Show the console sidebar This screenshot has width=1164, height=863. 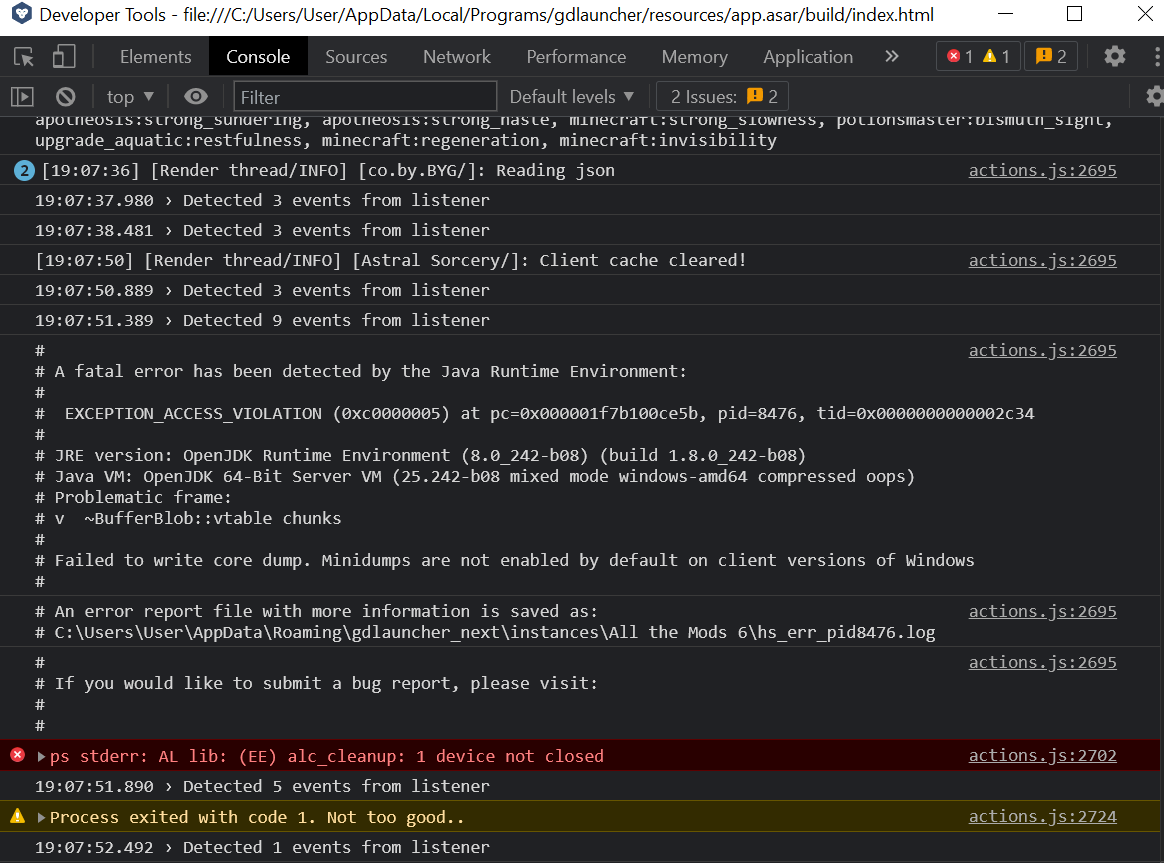[22, 96]
